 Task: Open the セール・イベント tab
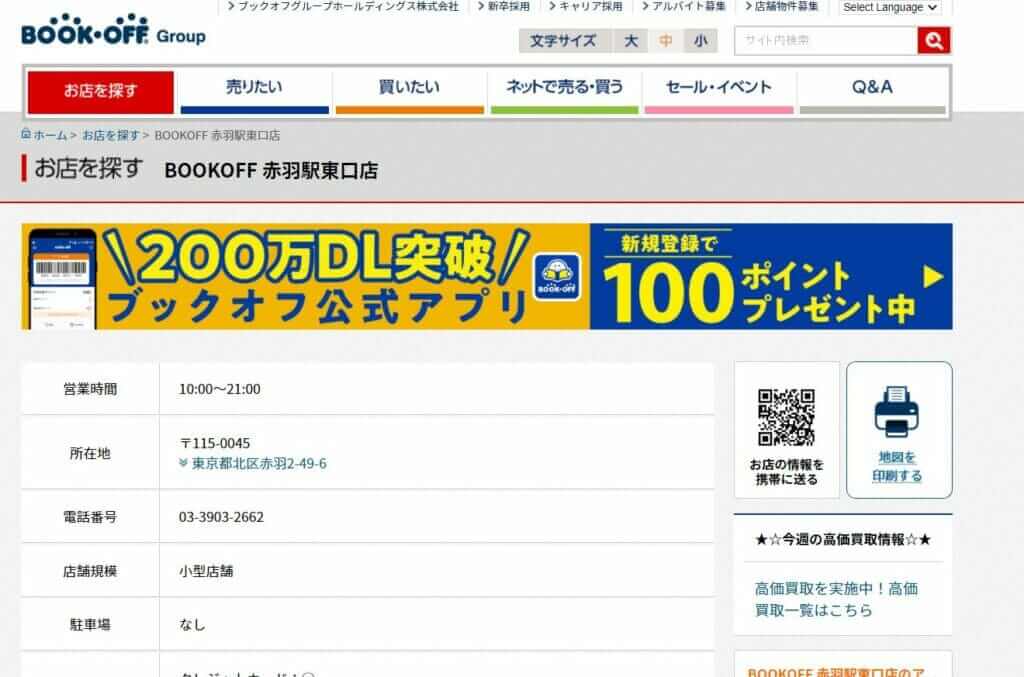[719, 92]
